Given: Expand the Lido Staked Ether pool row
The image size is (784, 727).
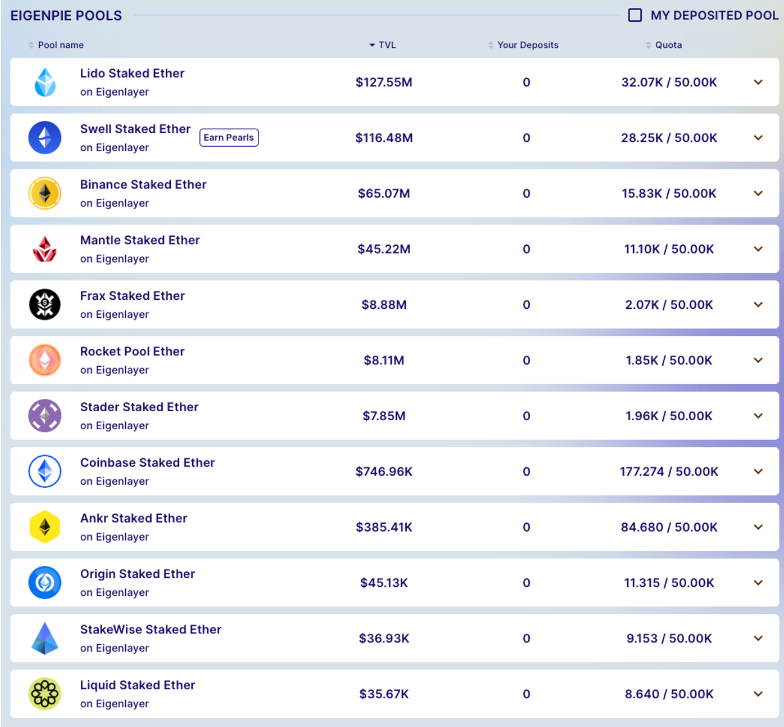Looking at the screenshot, I should [x=758, y=82].
